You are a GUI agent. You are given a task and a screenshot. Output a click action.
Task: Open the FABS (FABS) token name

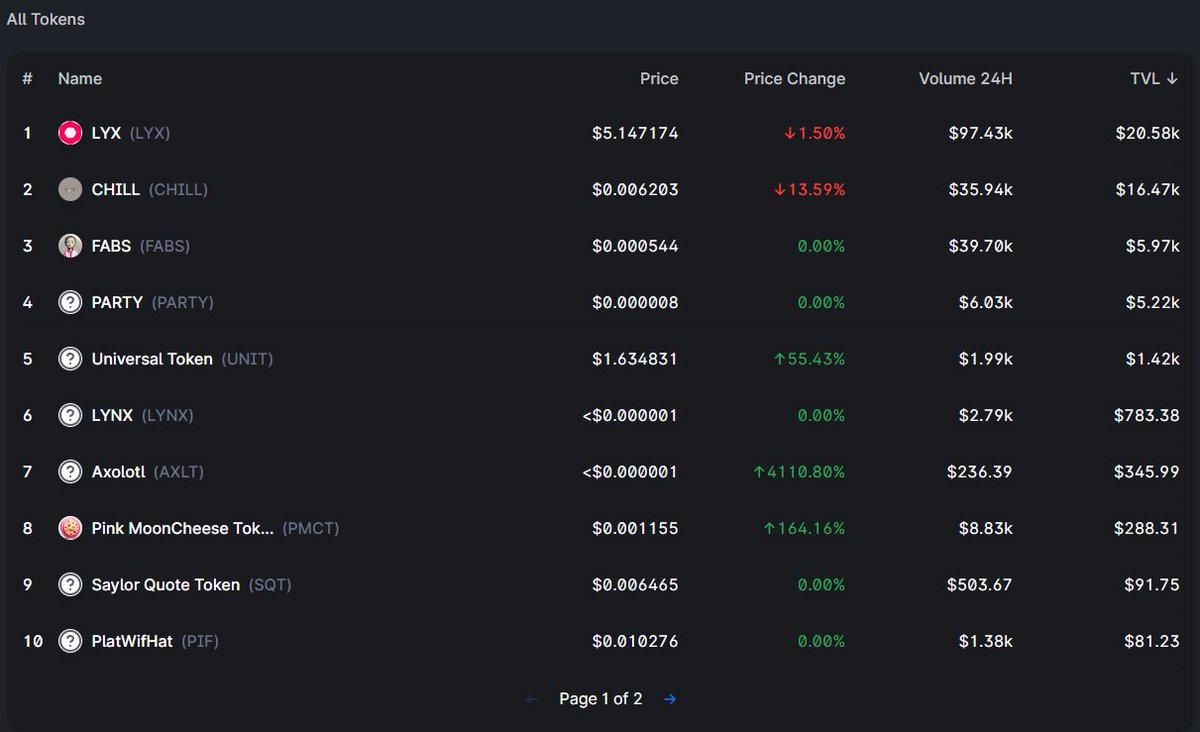140,246
